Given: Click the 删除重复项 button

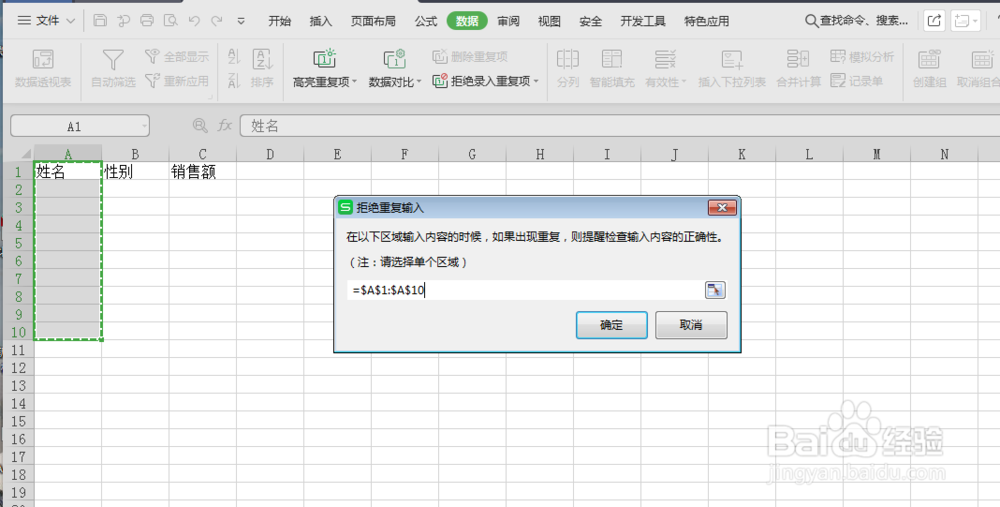Looking at the screenshot, I should pos(470,57).
